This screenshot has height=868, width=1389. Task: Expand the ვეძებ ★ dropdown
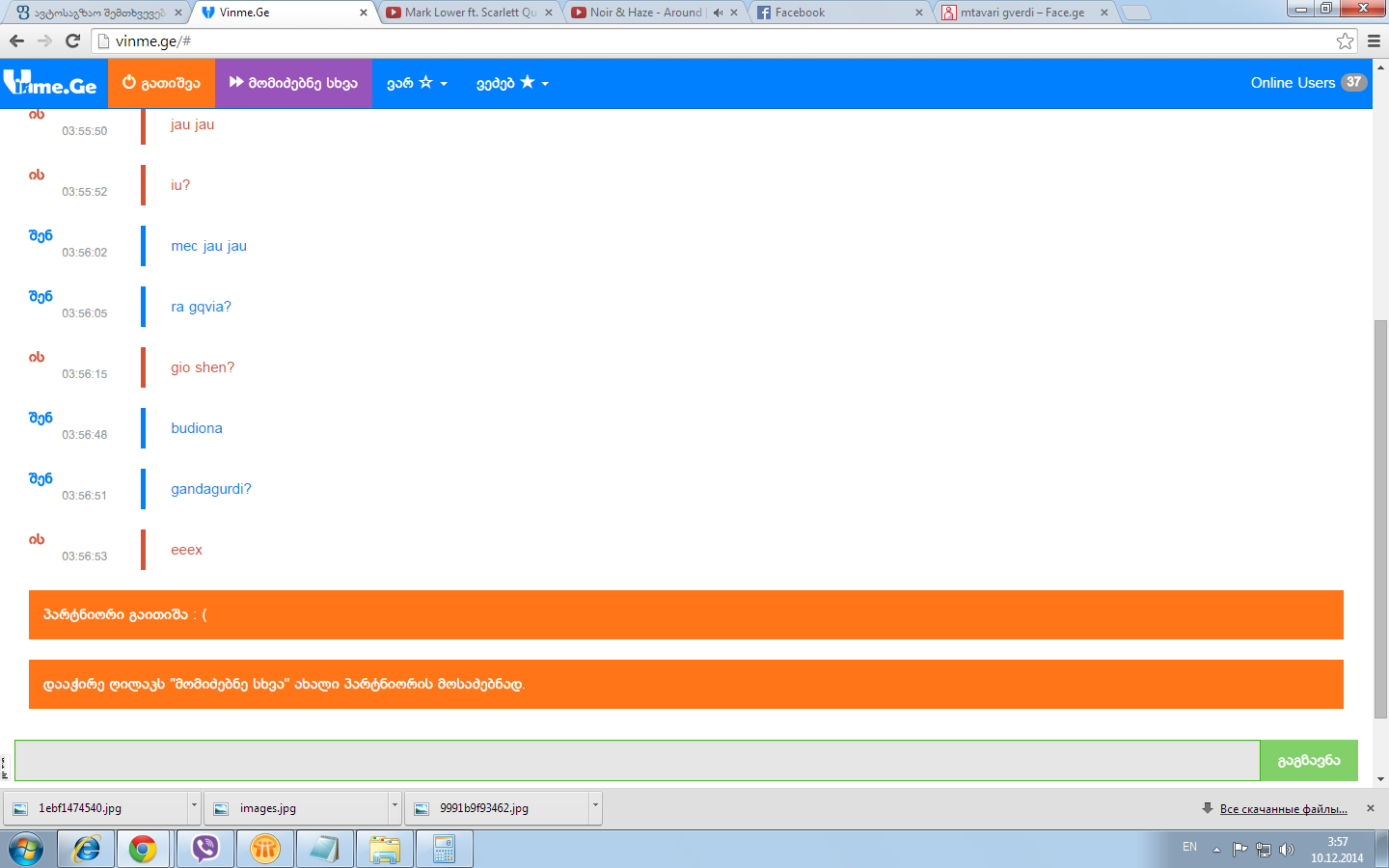512,83
